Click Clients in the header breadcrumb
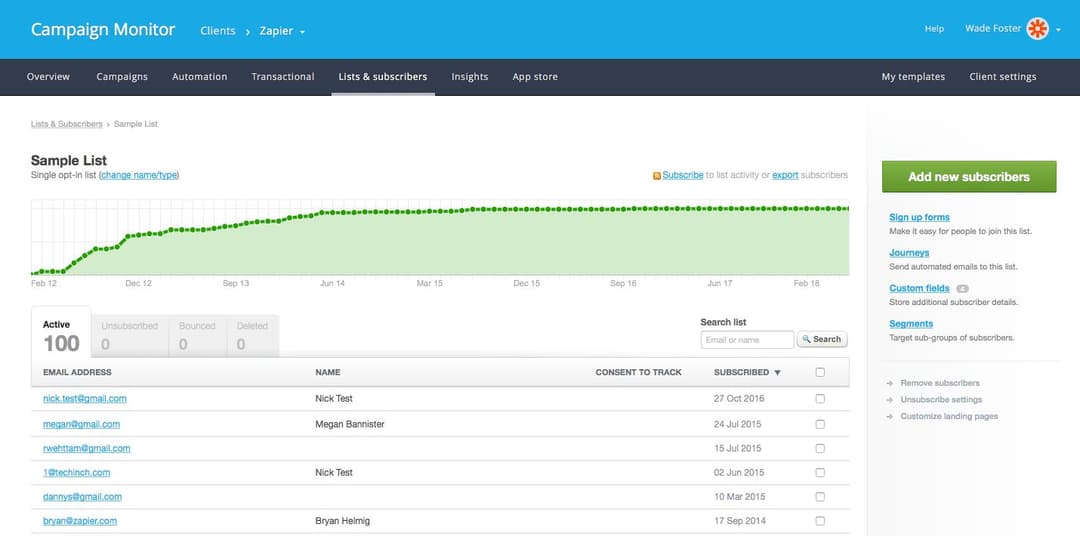Screen dimensions: 1080x536 [218, 31]
